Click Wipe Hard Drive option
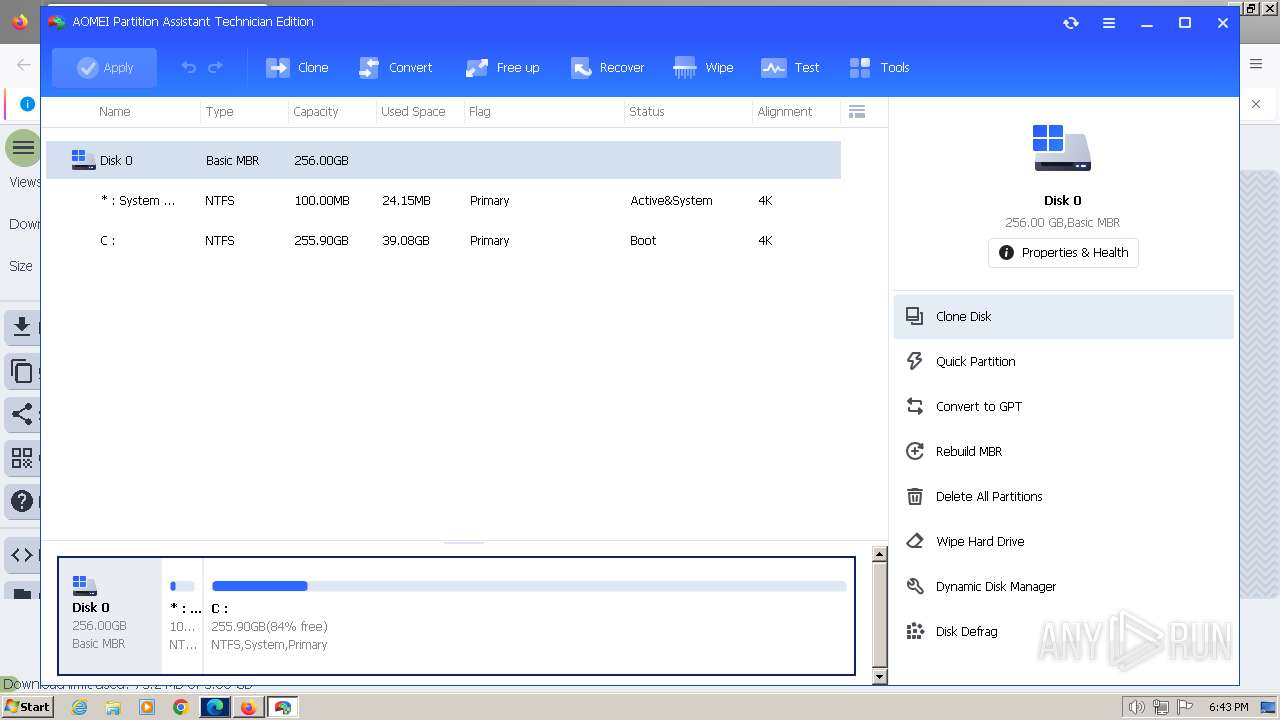 pyautogui.click(x=1063, y=541)
